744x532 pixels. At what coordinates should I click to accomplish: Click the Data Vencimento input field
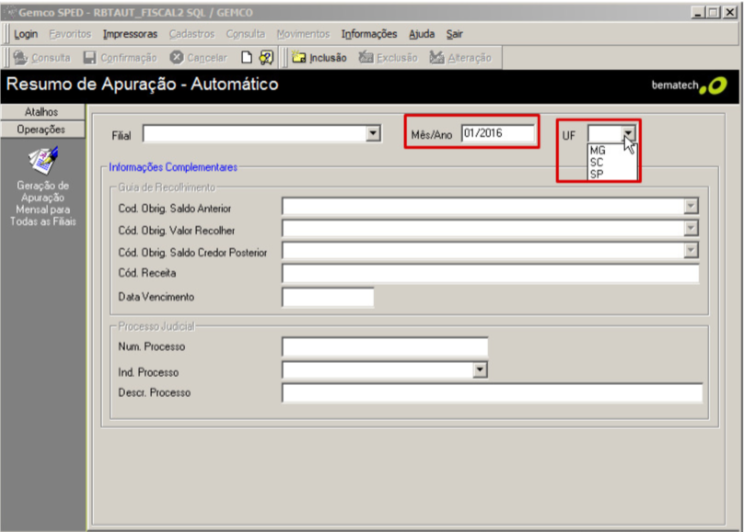pos(328,297)
